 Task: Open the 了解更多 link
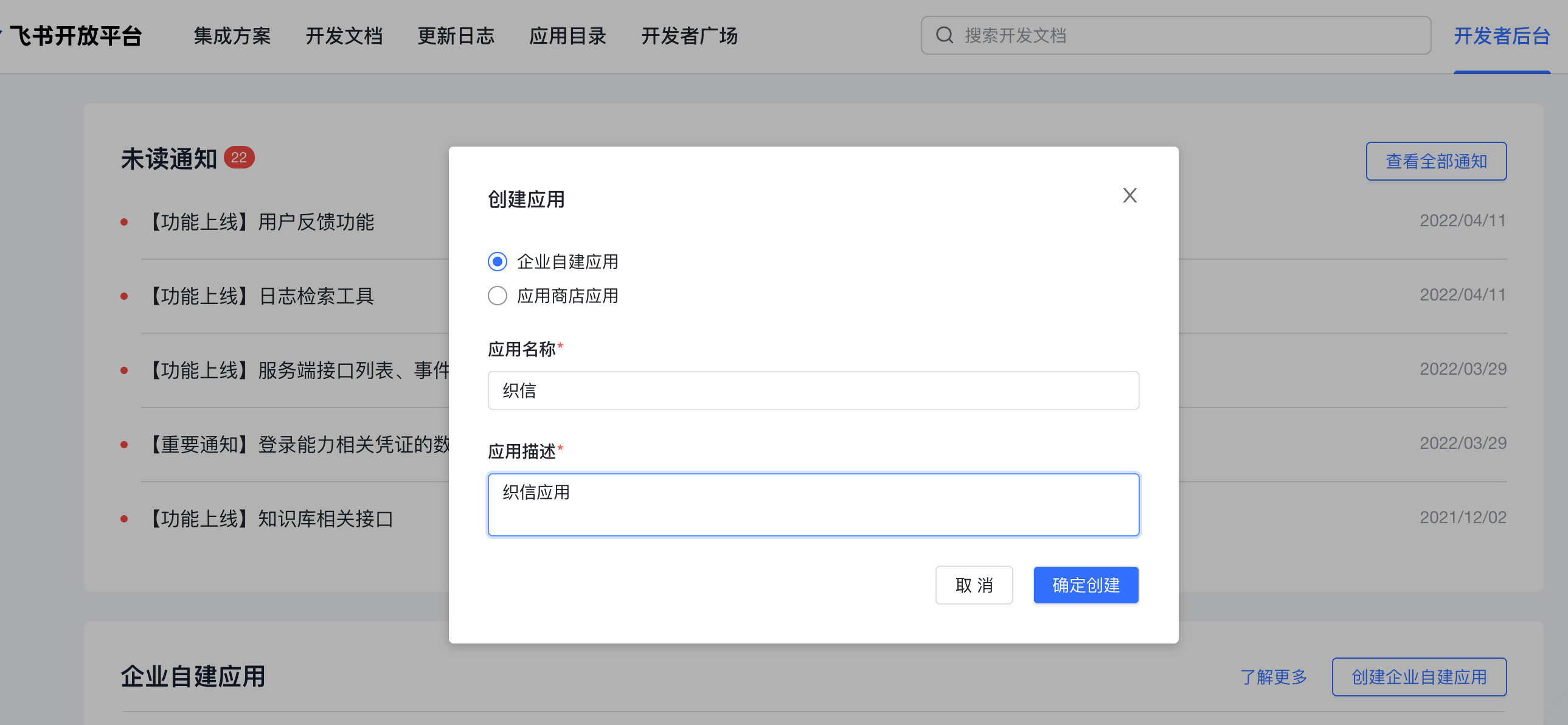(x=1274, y=677)
